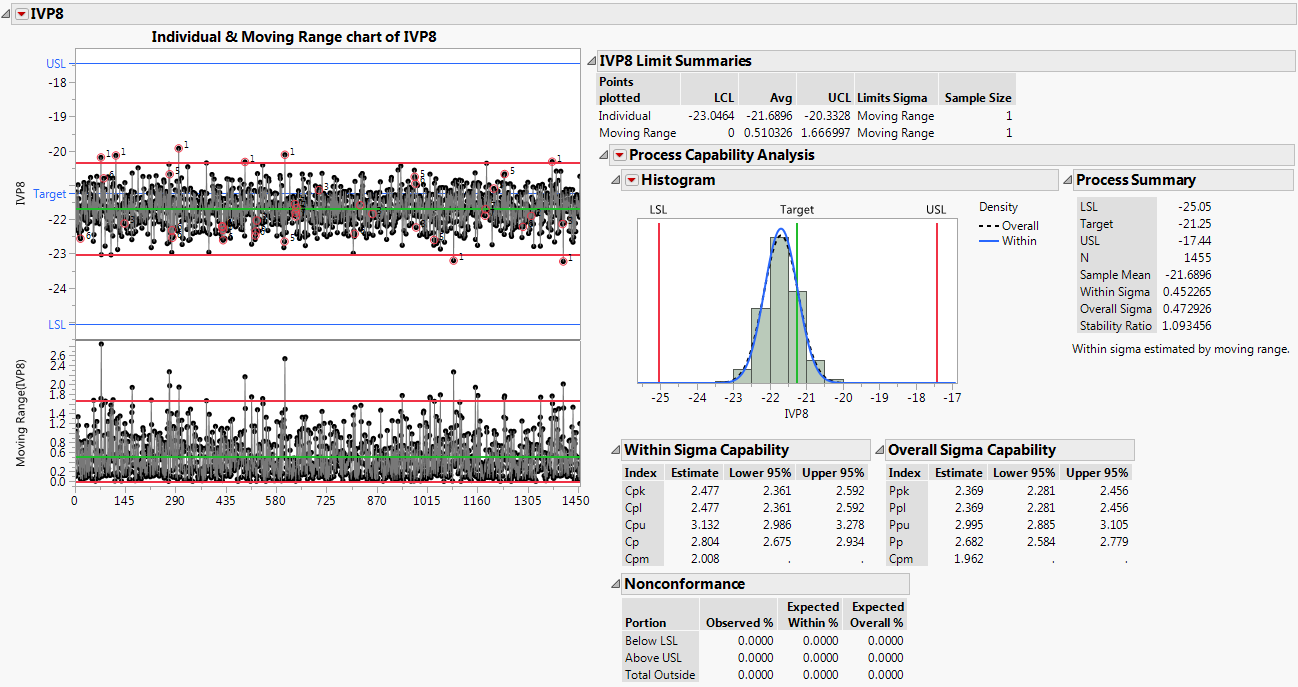The image size is (1298, 687).
Task: Collapse the Histogram disclosure triangle
Action: point(616,180)
